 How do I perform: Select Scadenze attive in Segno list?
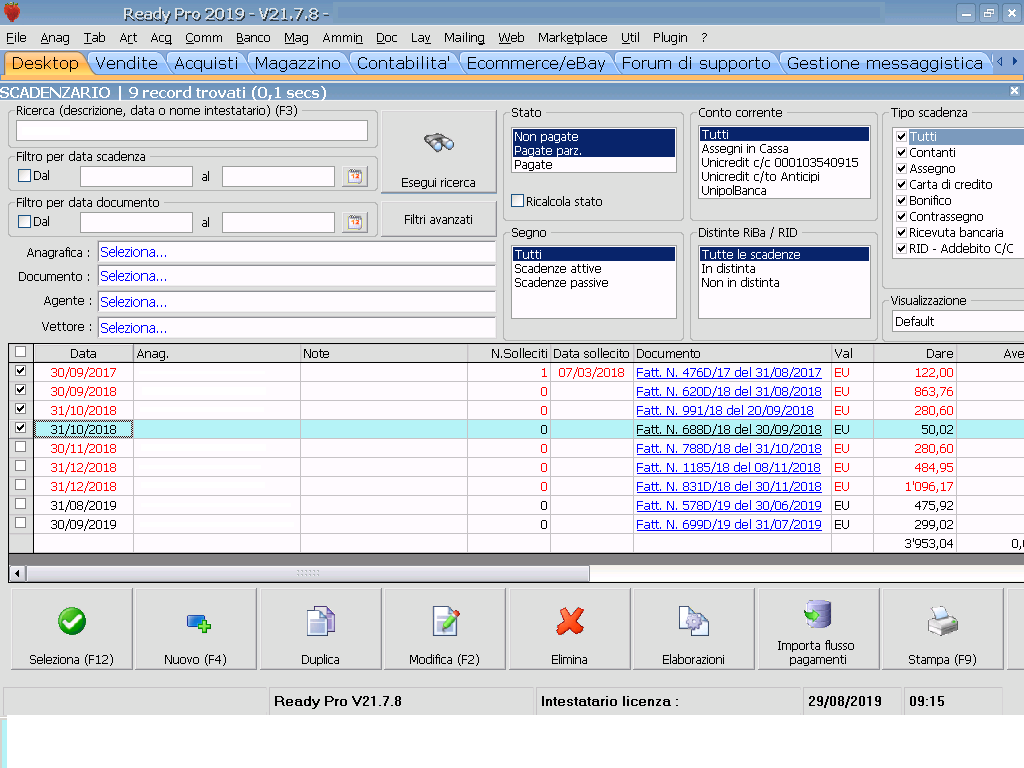(x=593, y=268)
